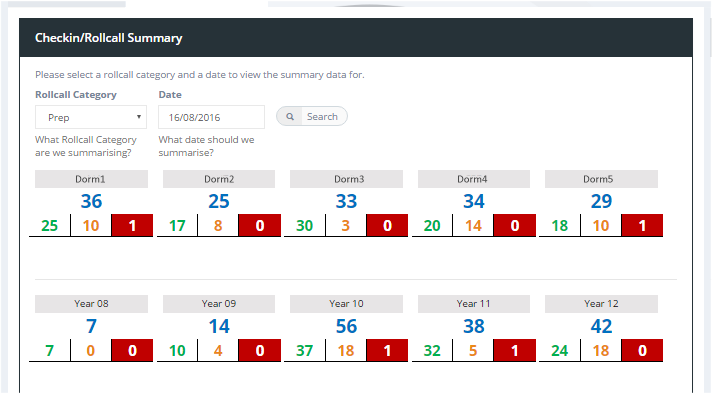The image size is (712, 394).
Task: Select the Year 09 header
Action: [x=219, y=304]
